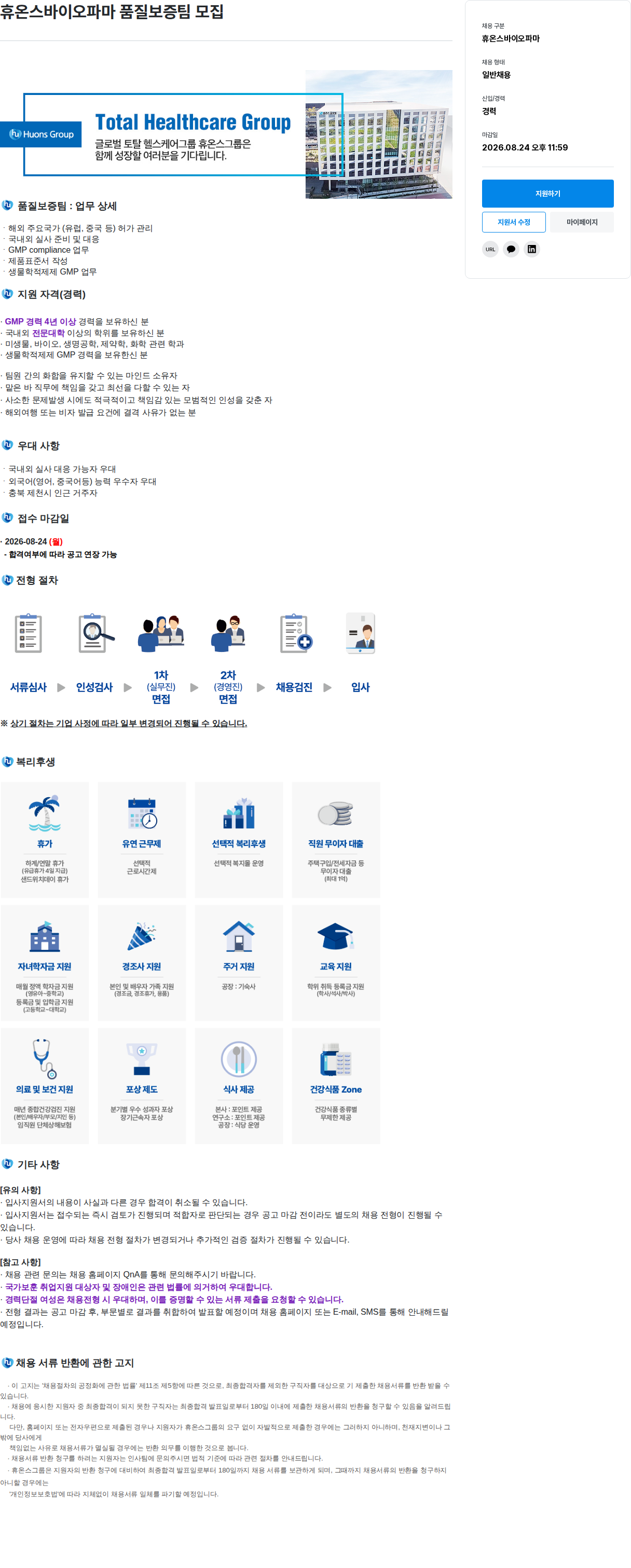Screen dimensions: 631x1568
Task: Copy the posting URL via URL icon
Action: [490, 249]
